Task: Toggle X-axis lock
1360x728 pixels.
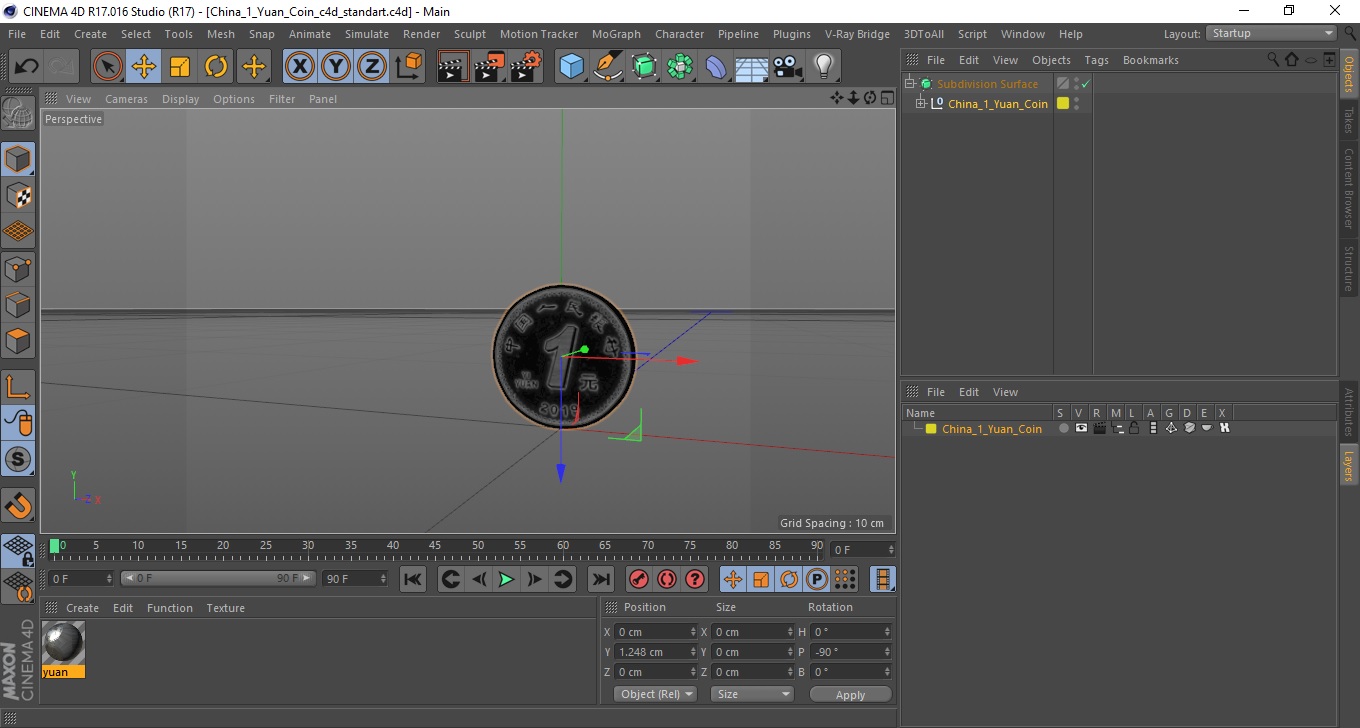Action: click(x=300, y=67)
